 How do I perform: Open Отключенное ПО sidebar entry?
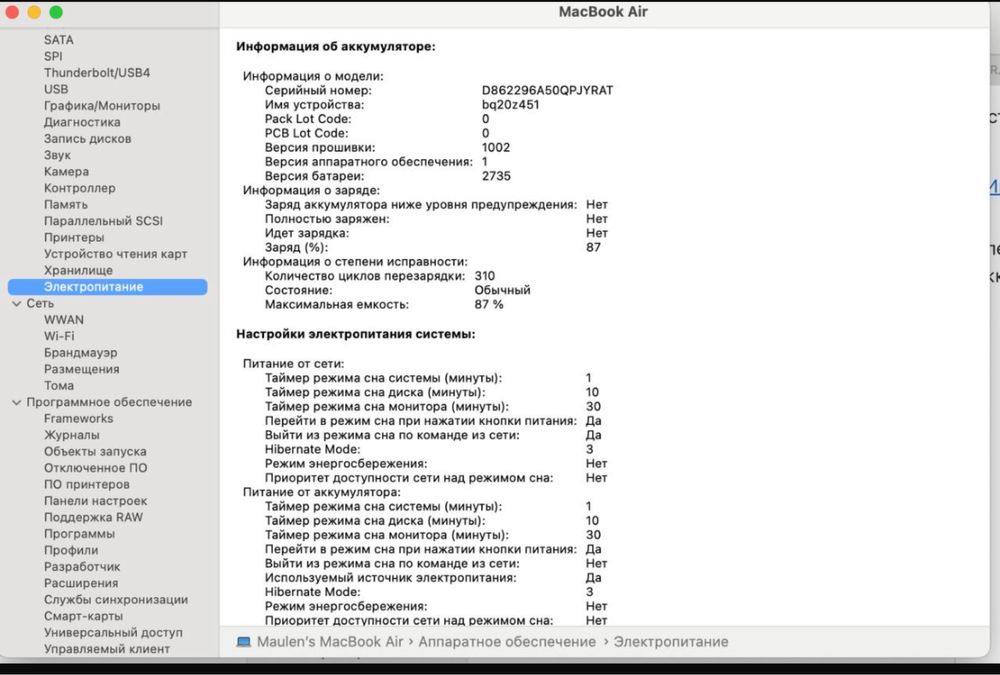(x=96, y=468)
